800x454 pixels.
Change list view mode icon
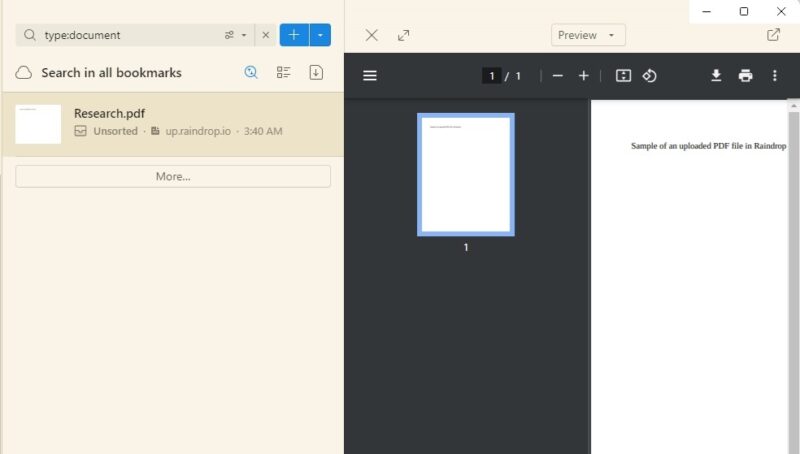click(x=284, y=72)
